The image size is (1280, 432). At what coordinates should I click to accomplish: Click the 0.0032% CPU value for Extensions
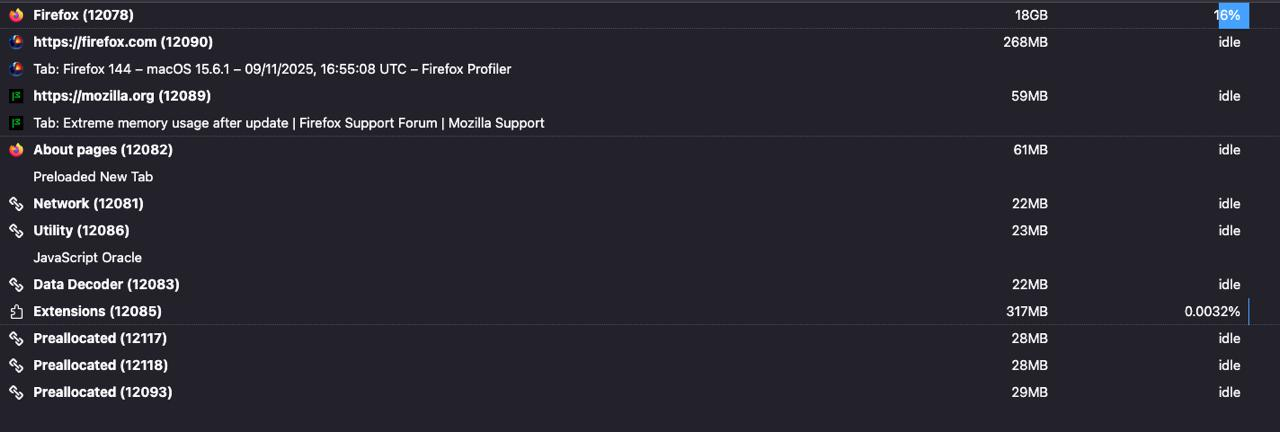(x=1212, y=312)
